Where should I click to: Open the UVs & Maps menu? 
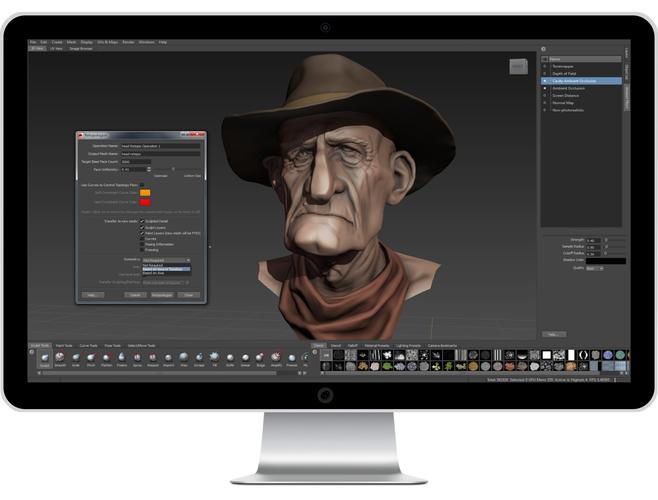coord(107,42)
